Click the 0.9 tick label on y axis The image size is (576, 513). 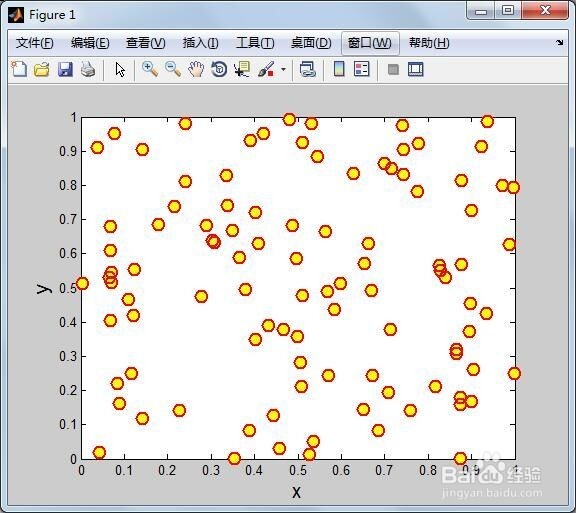coord(68,151)
